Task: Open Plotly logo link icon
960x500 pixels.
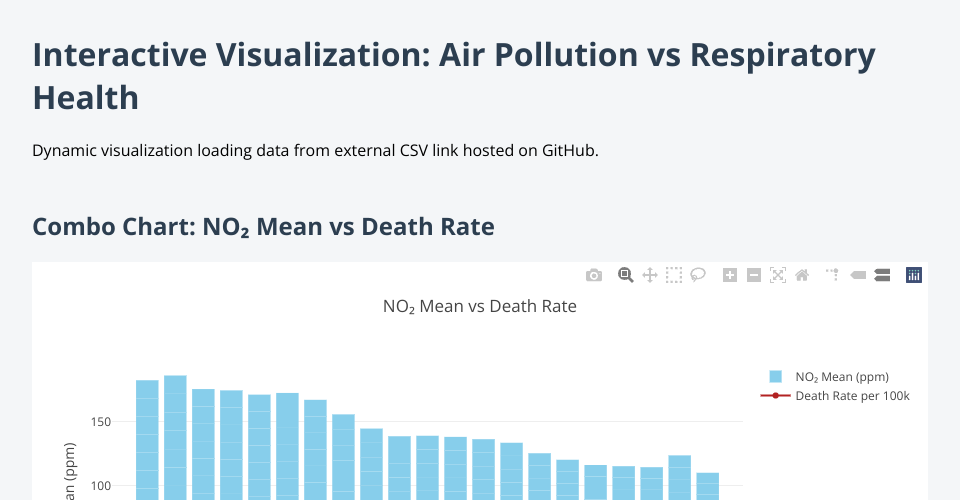Action: click(x=913, y=275)
